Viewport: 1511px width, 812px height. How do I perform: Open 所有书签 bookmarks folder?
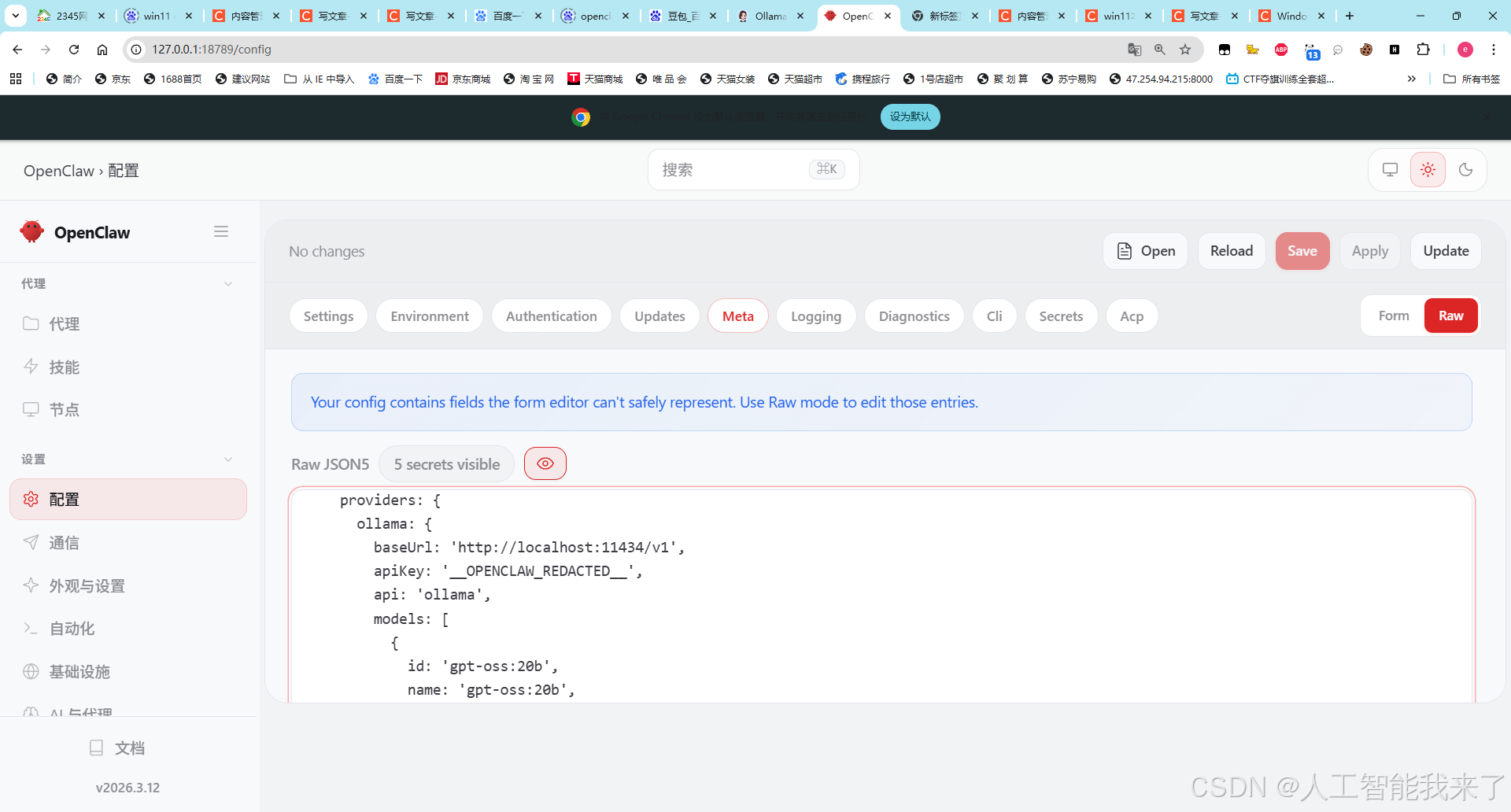[1472, 79]
